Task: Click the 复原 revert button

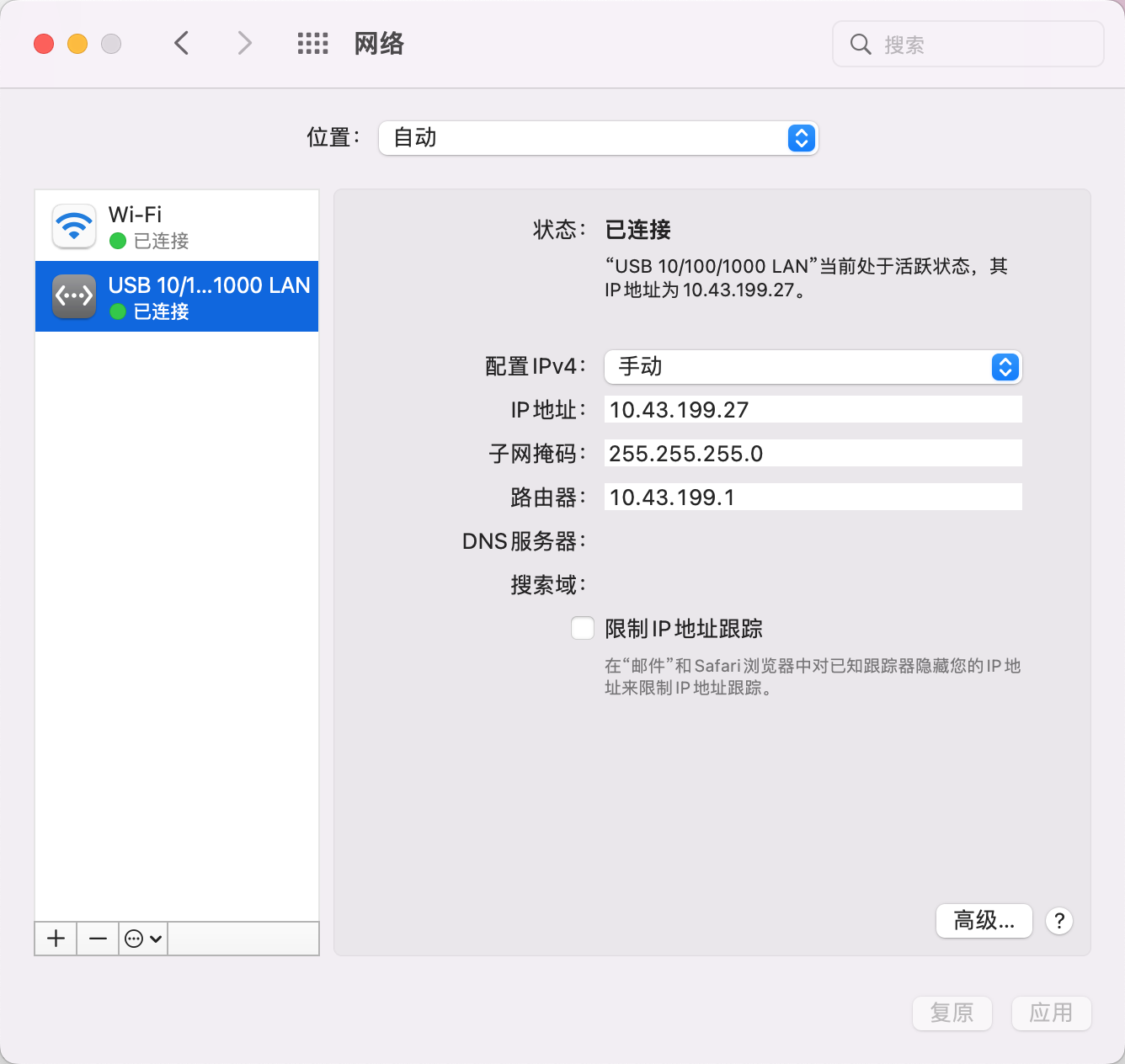Action: point(952,1013)
